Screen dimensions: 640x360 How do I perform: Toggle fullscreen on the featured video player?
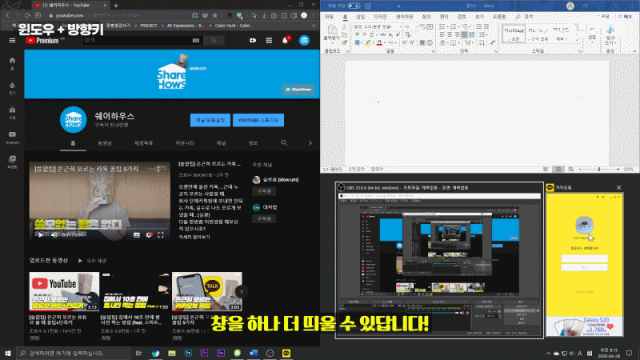[160, 235]
